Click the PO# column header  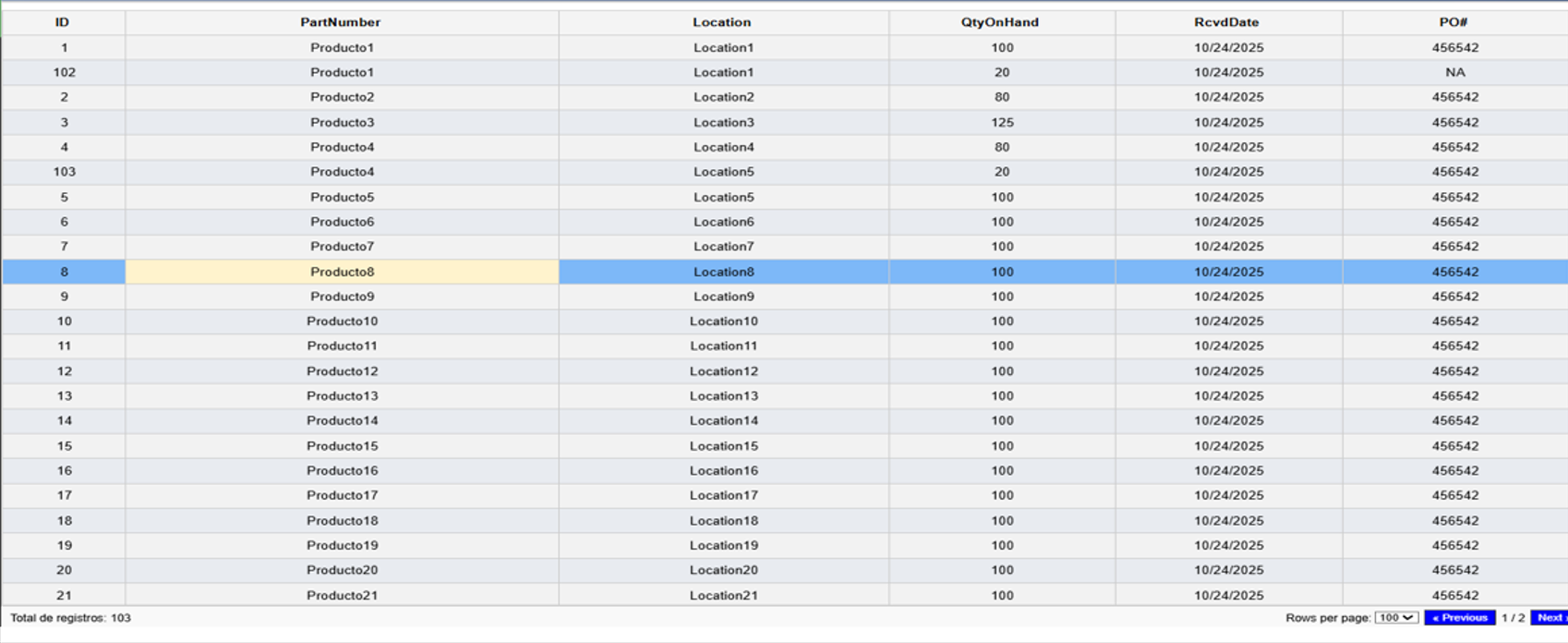click(x=1453, y=22)
